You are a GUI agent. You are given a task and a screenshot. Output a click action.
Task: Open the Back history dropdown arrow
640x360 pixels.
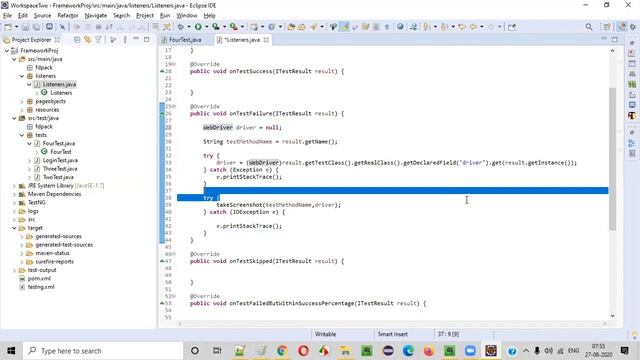[x=482, y=27]
